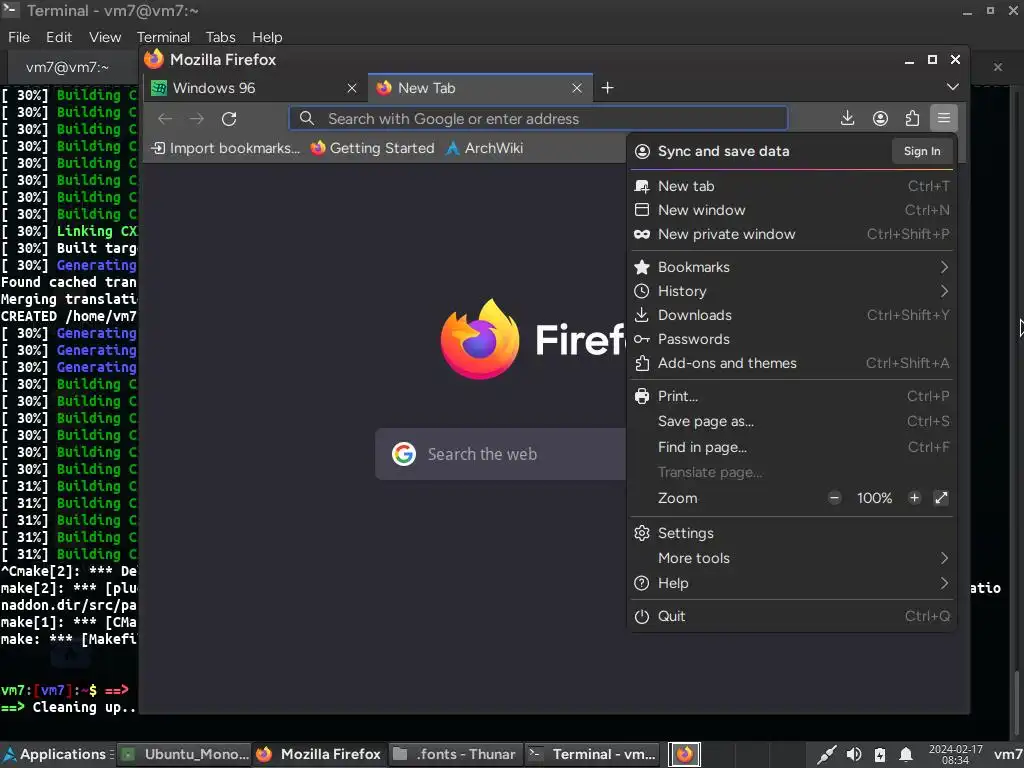Switch to the New Tab tab
Image resolution: width=1024 pixels, height=768 pixels.
coord(481,88)
